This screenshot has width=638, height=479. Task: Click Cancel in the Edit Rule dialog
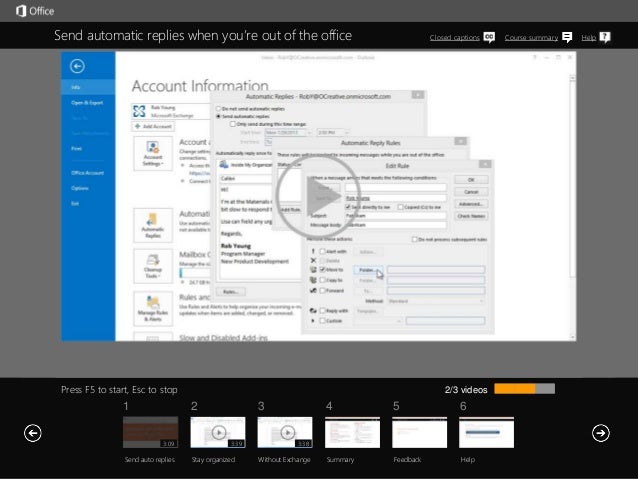point(471,192)
